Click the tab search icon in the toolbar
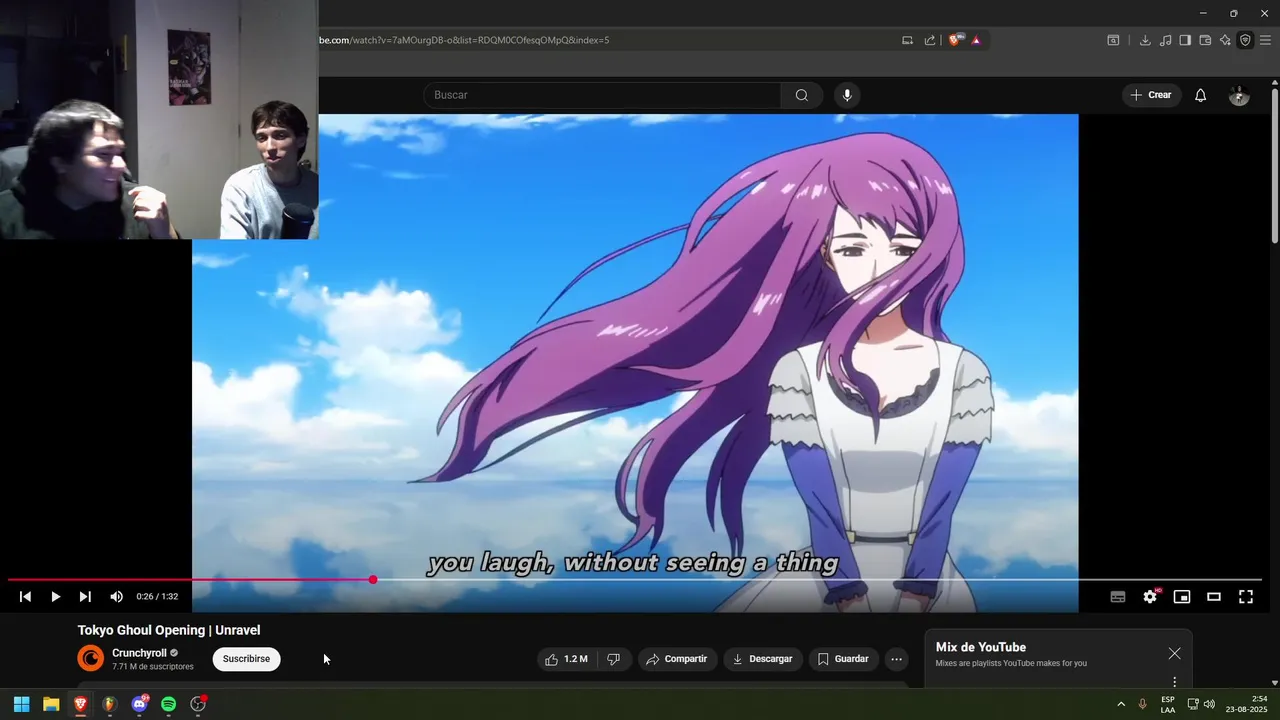 (1113, 40)
